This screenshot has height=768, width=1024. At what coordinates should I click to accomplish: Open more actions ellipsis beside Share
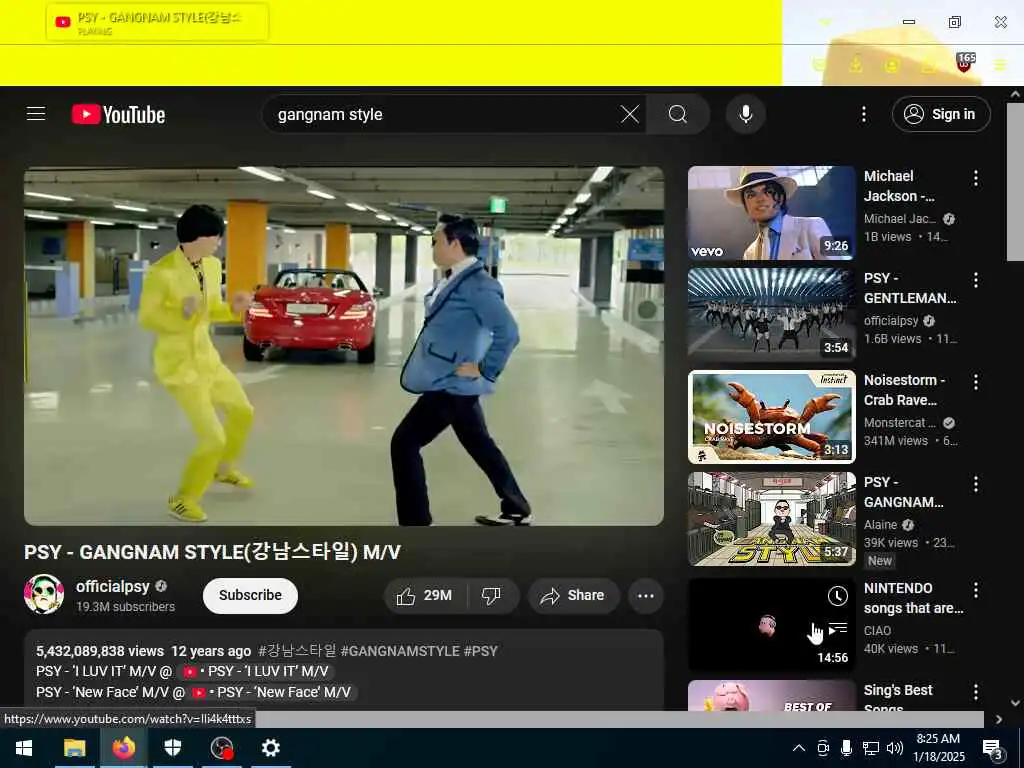pos(646,596)
